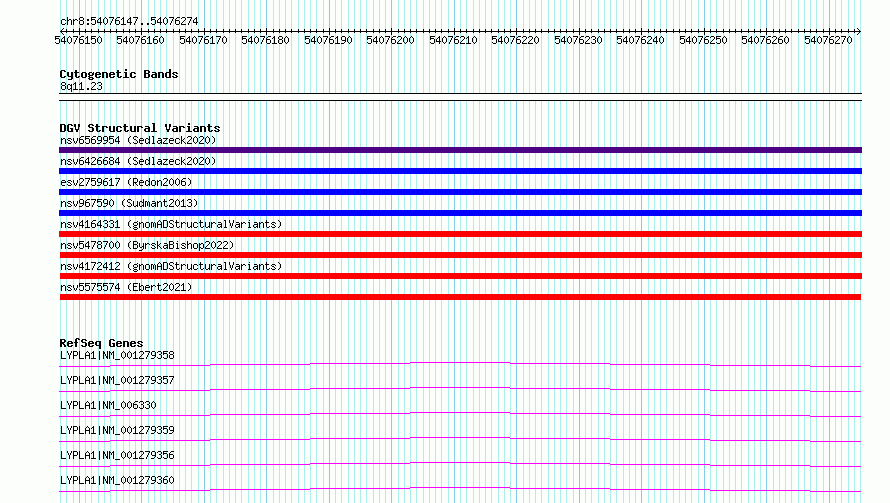Click the blue nsv6426684 variant bar
The height and width of the screenshot is (503, 890).
(x=460, y=171)
